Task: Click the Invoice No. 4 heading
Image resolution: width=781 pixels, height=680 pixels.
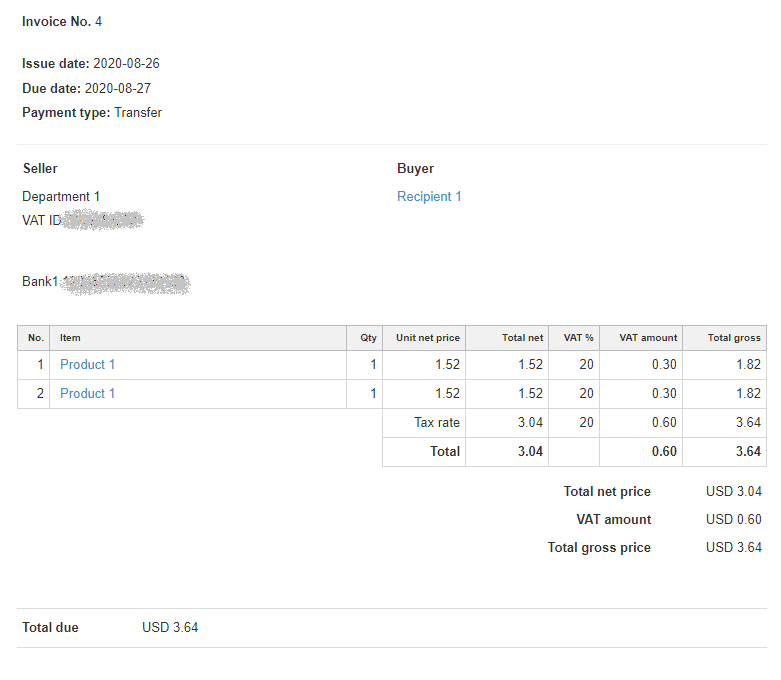Action: [x=62, y=21]
